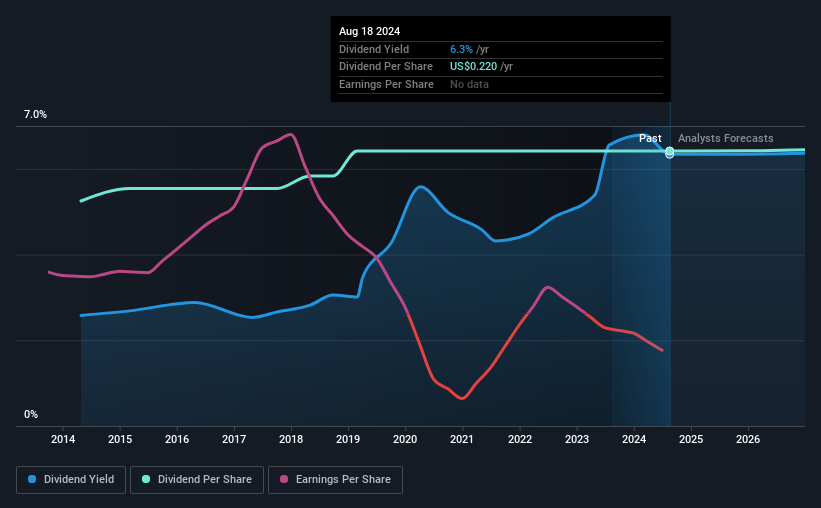This screenshot has width=821, height=508.
Task: Click the blue Dividend Yield legend dot
Action: point(32,479)
